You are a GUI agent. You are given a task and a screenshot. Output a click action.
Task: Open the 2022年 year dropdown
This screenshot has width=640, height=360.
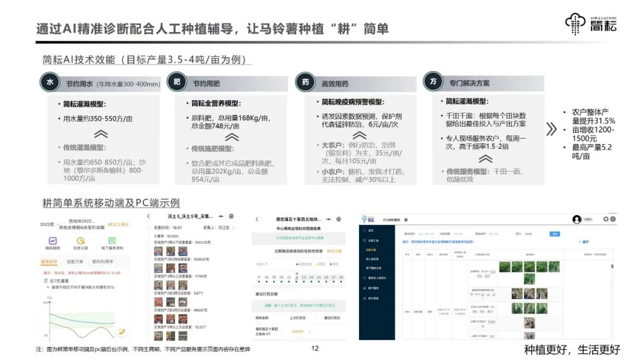[x=49, y=224]
